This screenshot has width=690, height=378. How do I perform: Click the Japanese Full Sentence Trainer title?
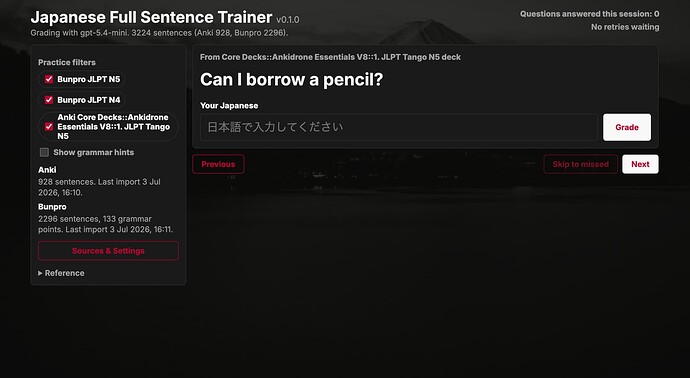point(151,17)
